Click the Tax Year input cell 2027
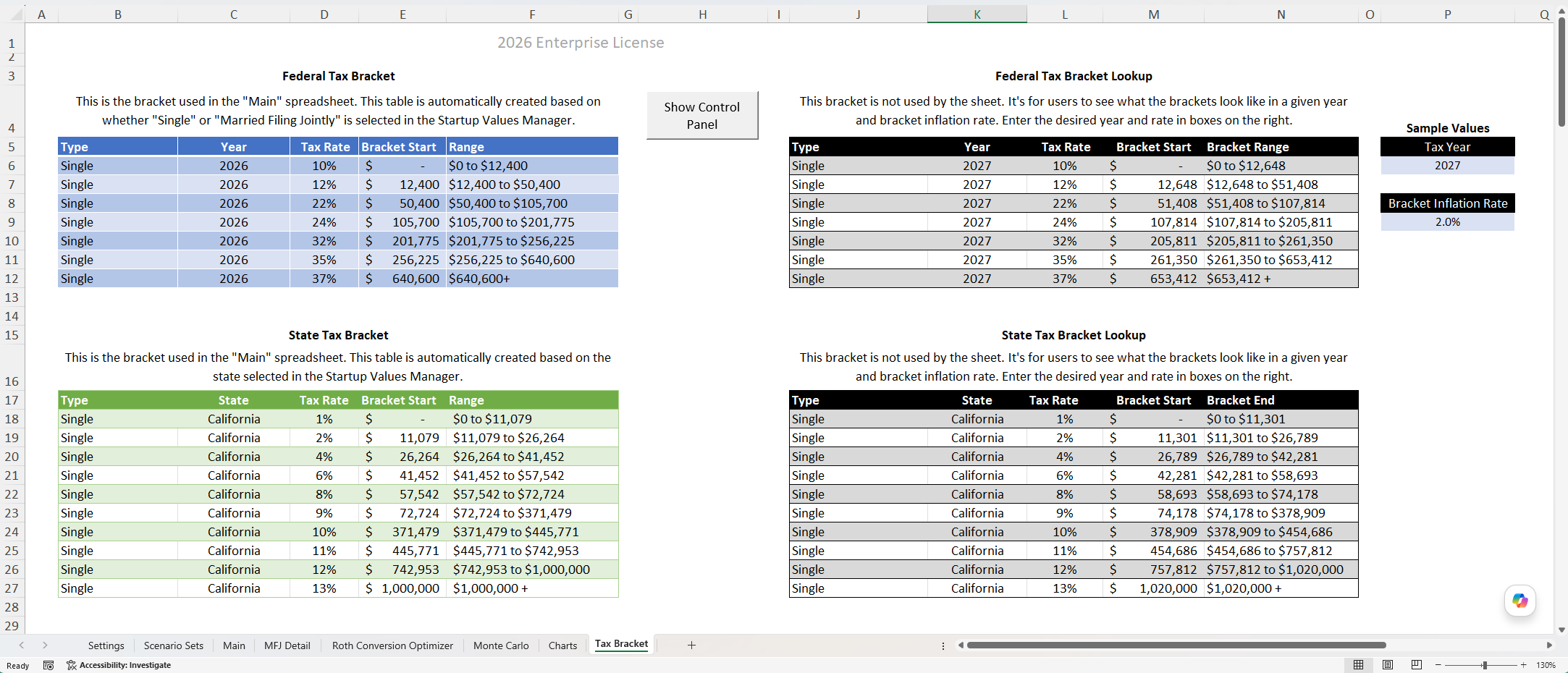The width and height of the screenshot is (1568, 673). (x=1447, y=166)
